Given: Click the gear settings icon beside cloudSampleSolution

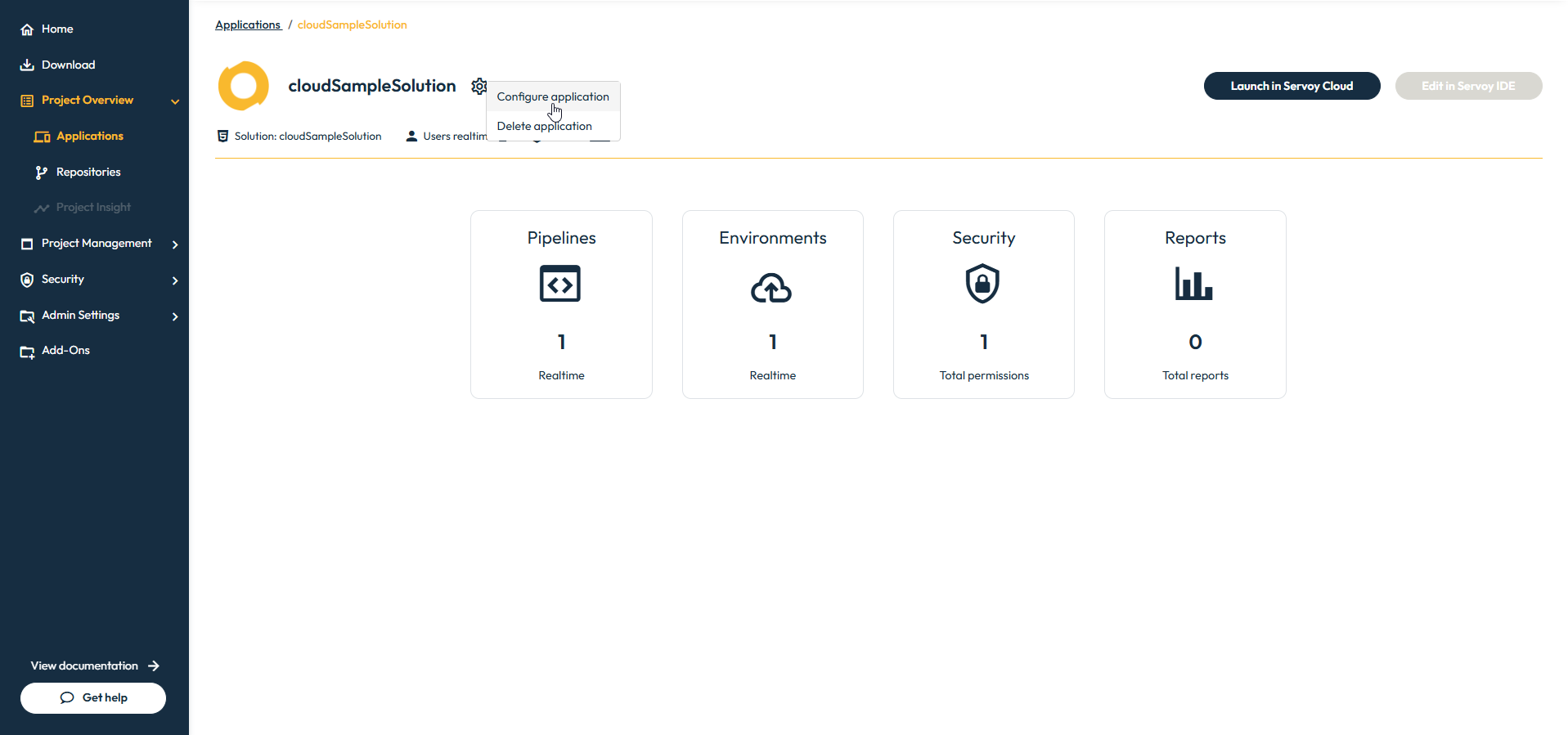Looking at the screenshot, I should 478,86.
